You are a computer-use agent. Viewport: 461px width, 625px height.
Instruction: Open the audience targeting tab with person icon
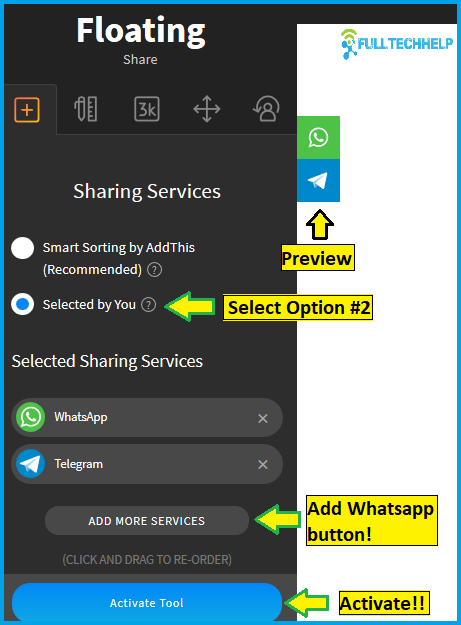pos(266,108)
